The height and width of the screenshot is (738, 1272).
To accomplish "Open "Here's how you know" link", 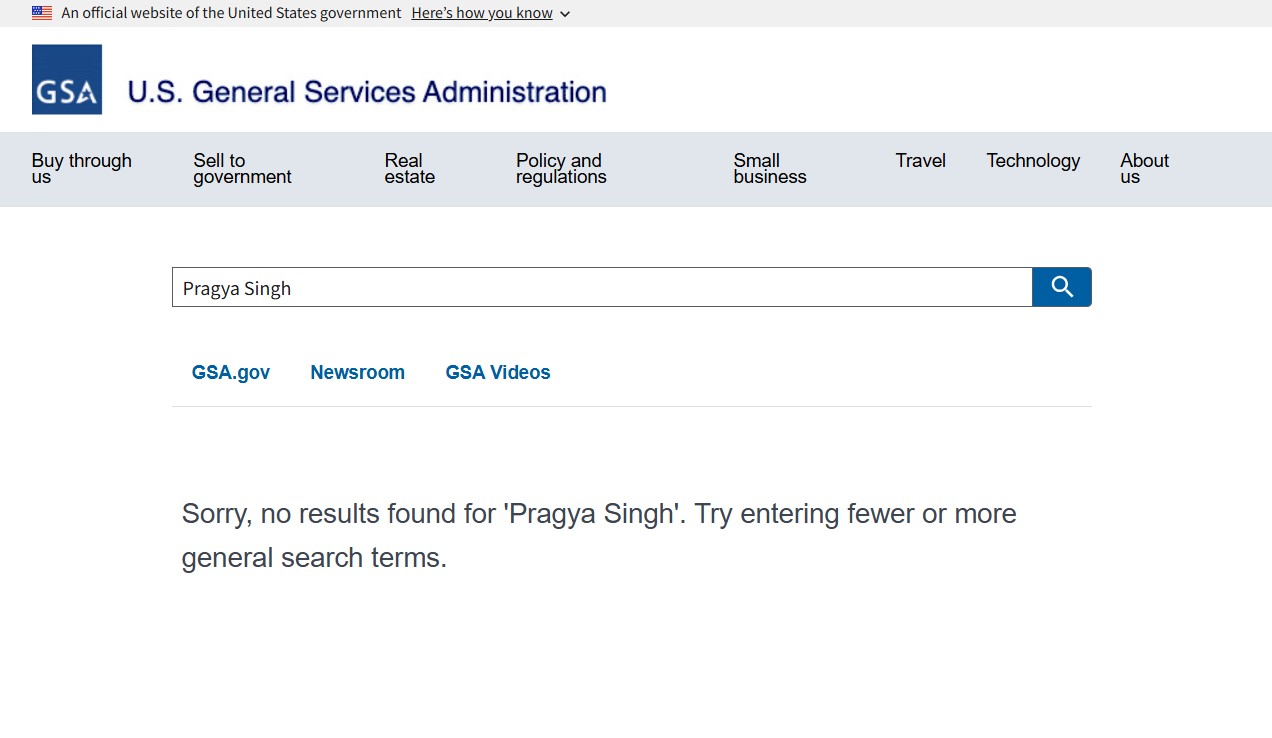I will coord(482,13).
